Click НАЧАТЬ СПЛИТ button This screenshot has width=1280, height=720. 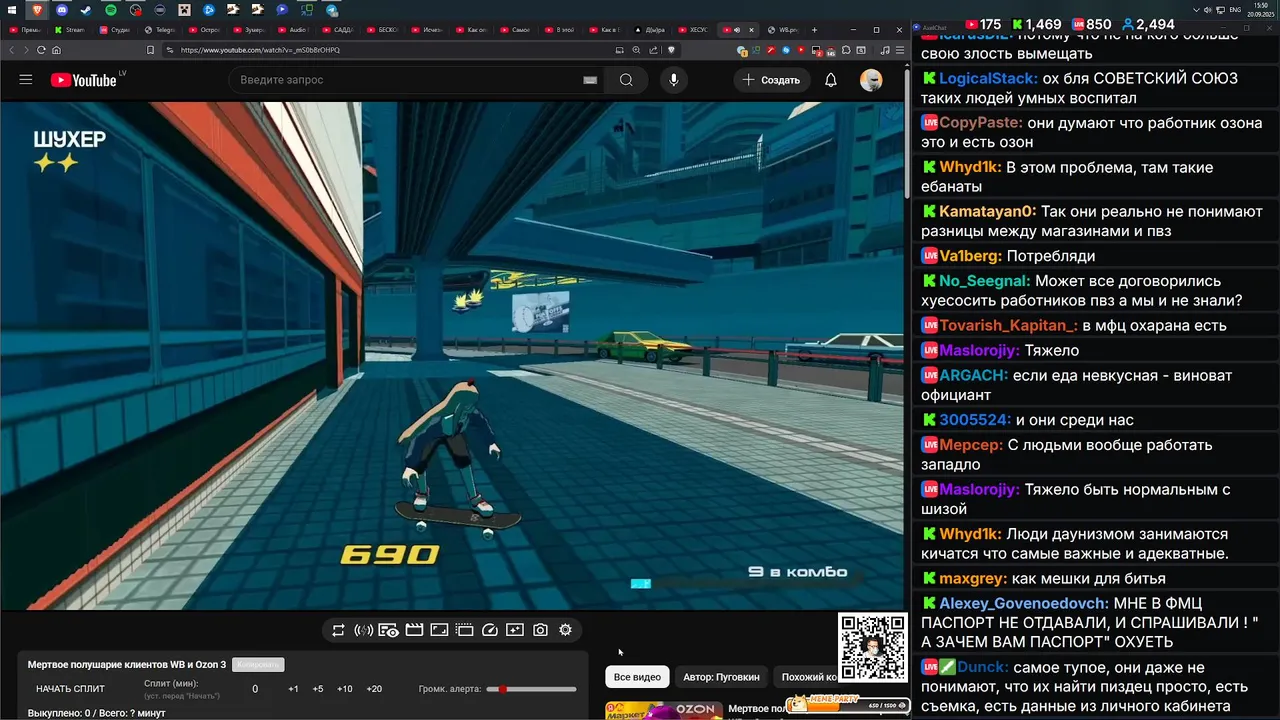(x=70, y=689)
